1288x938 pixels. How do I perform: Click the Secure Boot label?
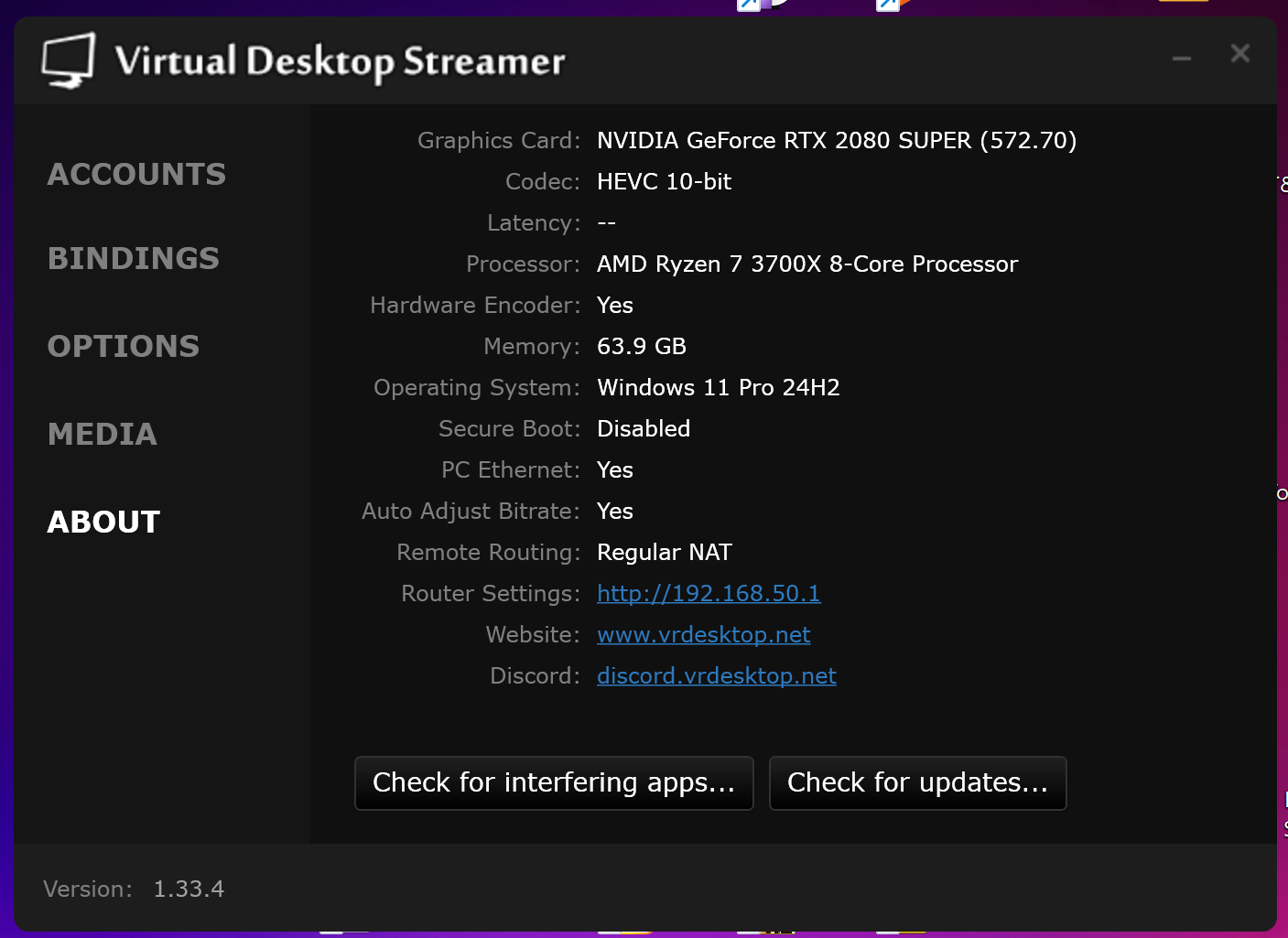(x=510, y=428)
